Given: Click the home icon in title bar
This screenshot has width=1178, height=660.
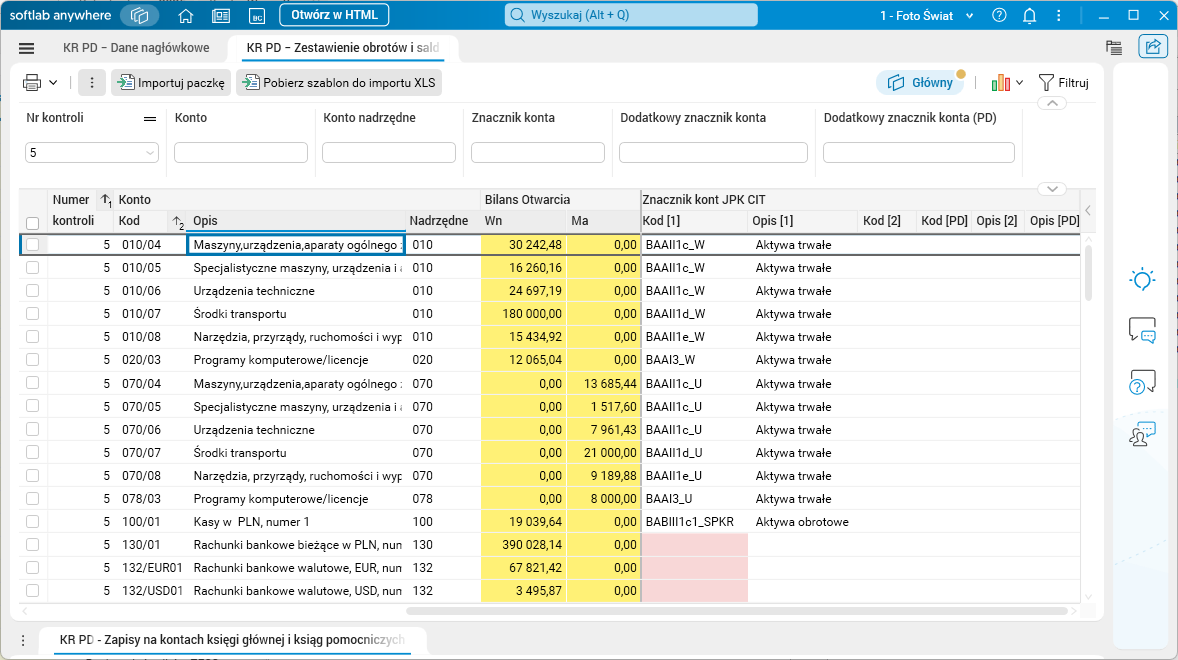Looking at the screenshot, I should (185, 15).
